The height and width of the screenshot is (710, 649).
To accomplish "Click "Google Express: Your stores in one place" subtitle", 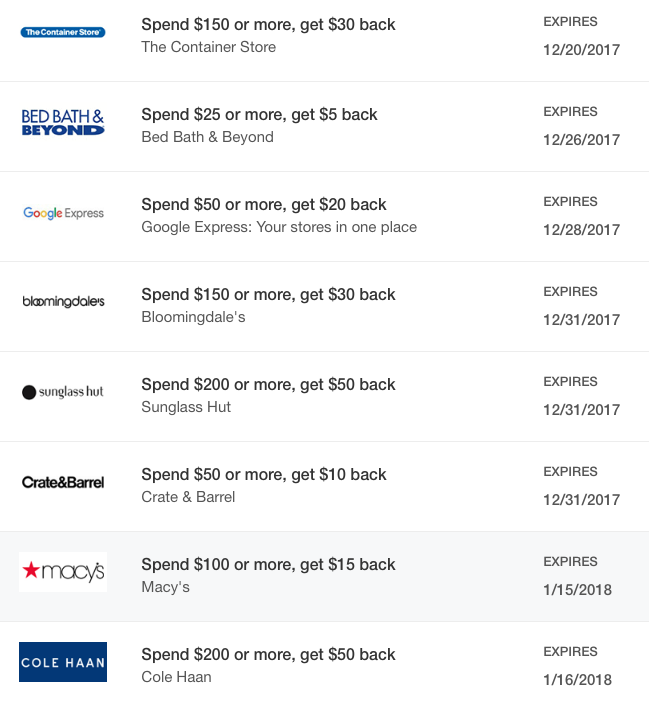I will [279, 227].
